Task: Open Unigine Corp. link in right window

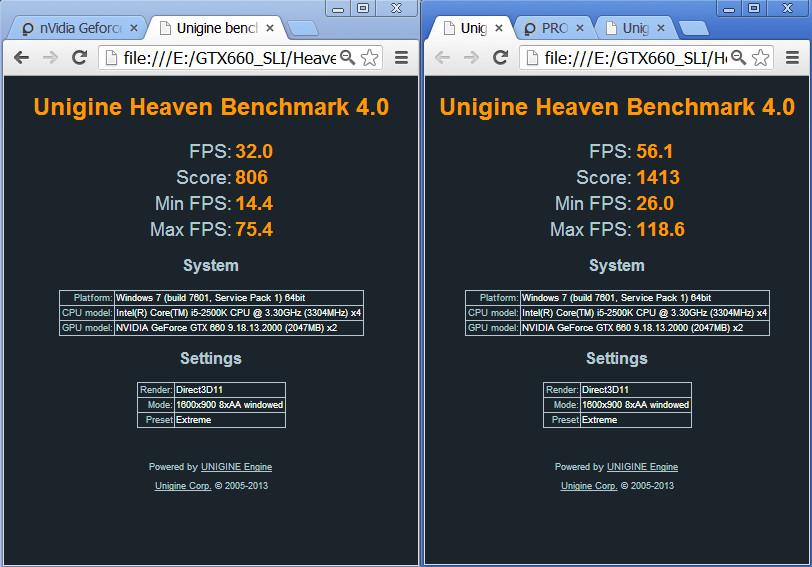Action: click(x=589, y=486)
